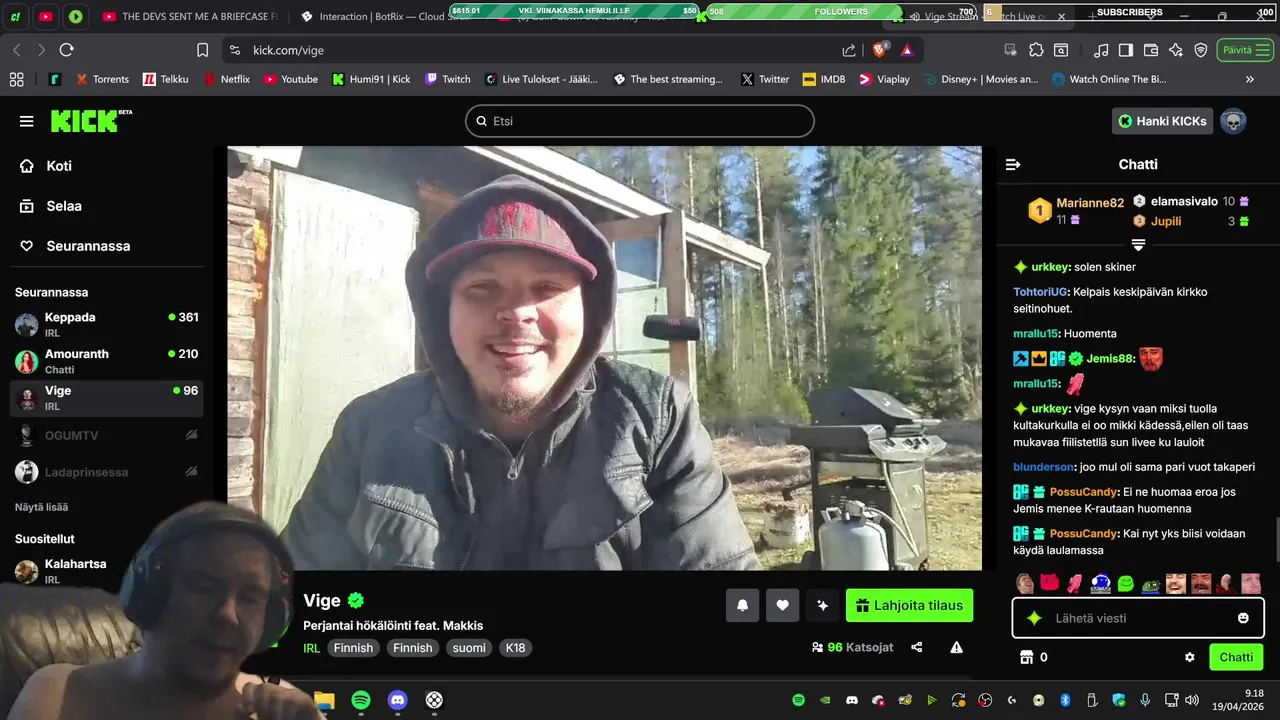Go back in browser history
The image size is (1280, 720).
point(17,50)
